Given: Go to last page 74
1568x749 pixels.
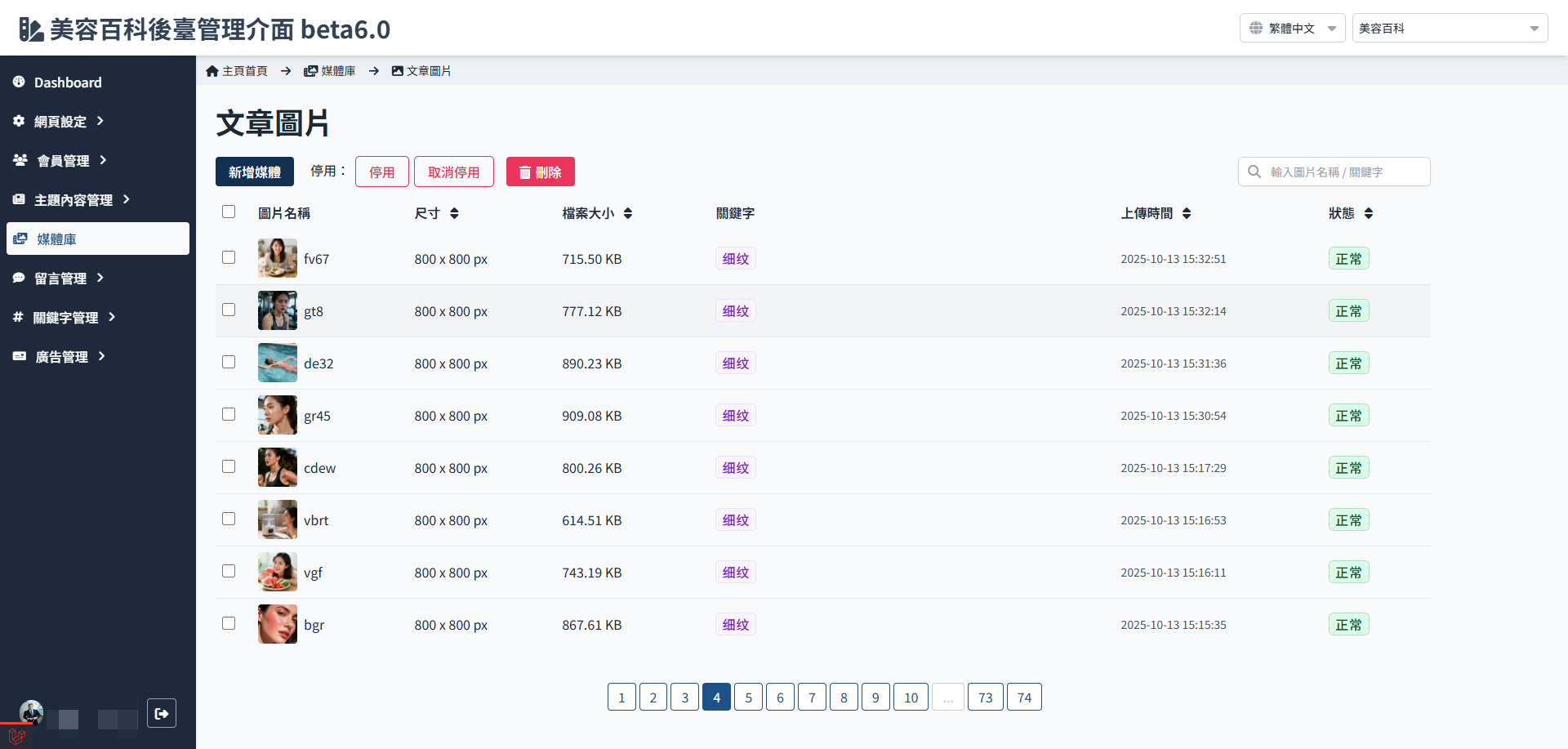Looking at the screenshot, I should pyautogui.click(x=1024, y=697).
